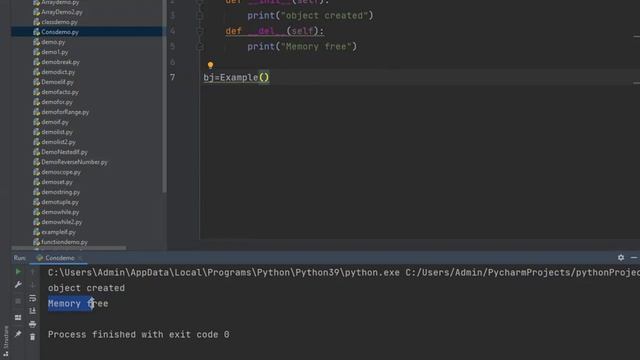640x360 pixels.
Task: Place cursor in print("object created") line
Action: [310, 16]
